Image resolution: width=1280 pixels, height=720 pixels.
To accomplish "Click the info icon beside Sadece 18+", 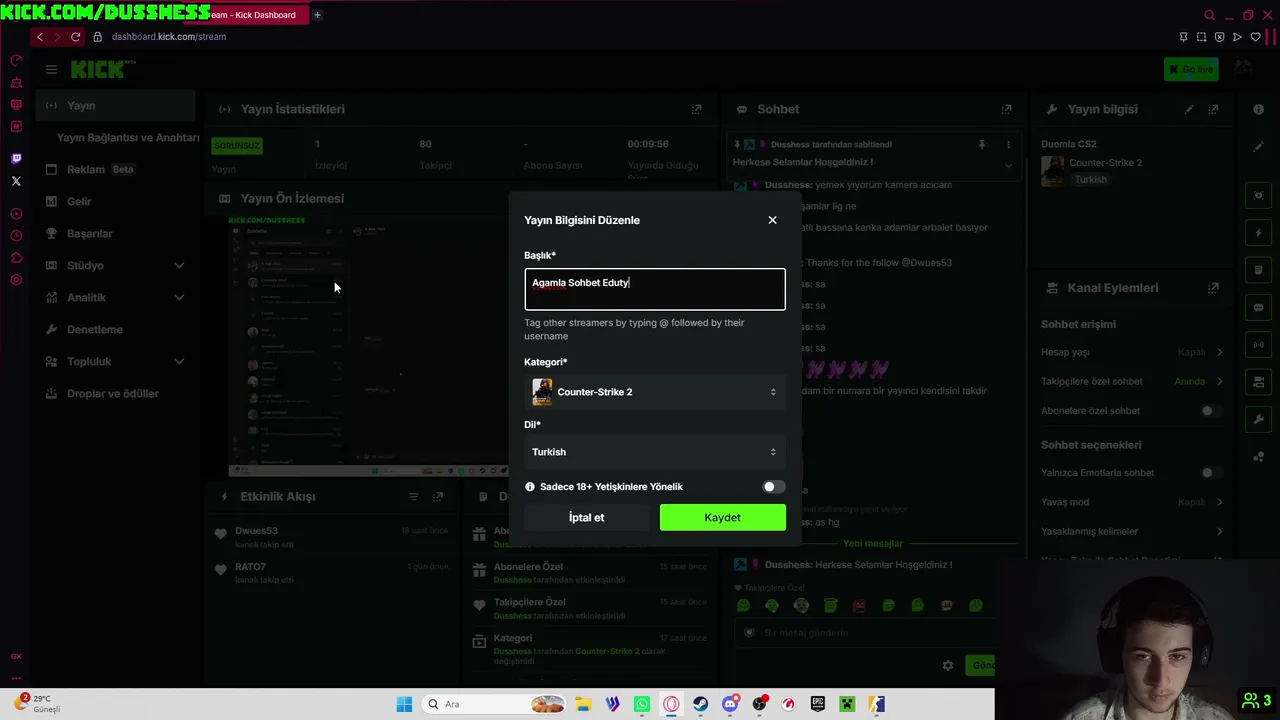I will [x=530, y=487].
